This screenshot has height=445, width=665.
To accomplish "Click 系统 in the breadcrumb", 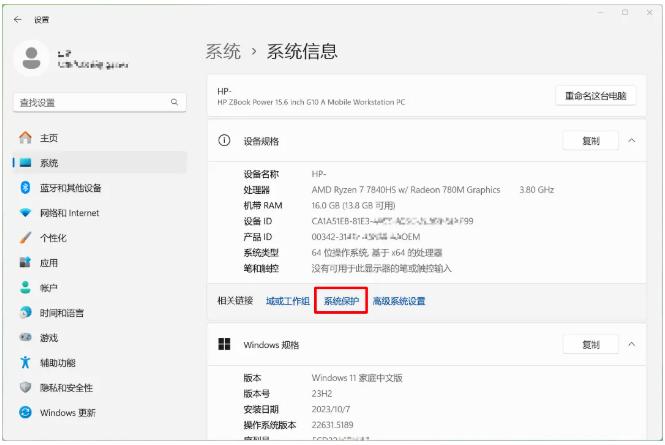I will [x=223, y=52].
